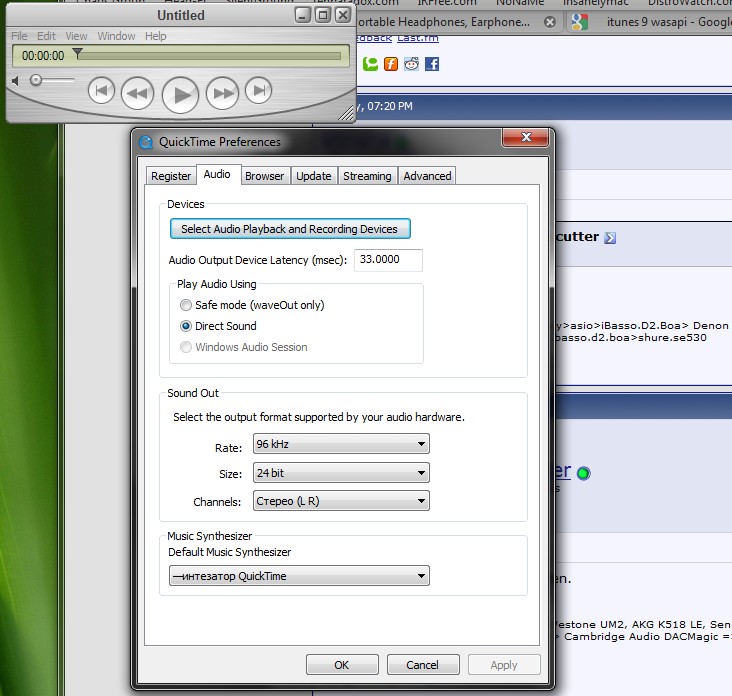Screen dimensions: 732x696
Task: Minimize the Untitled QuickTime Player window
Action: coord(303,15)
